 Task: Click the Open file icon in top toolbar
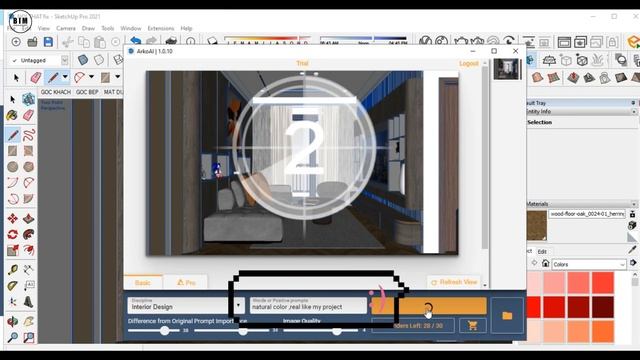click(x=32, y=42)
